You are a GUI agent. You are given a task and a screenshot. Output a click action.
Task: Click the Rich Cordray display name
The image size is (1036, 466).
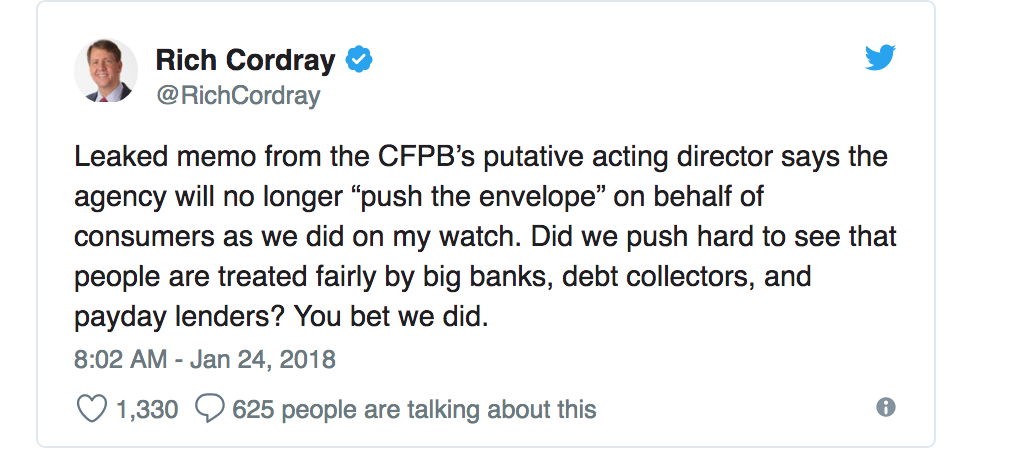245,61
